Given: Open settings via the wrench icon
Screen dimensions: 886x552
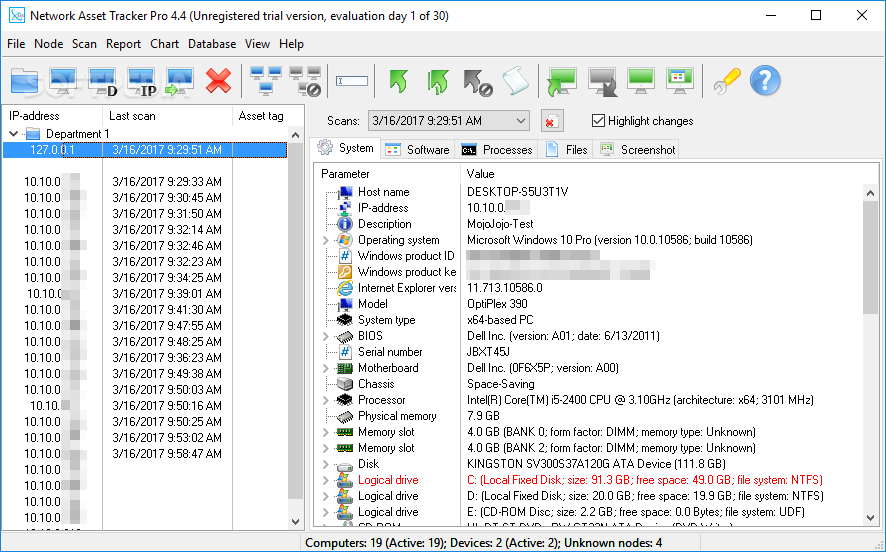Looking at the screenshot, I should [x=727, y=81].
